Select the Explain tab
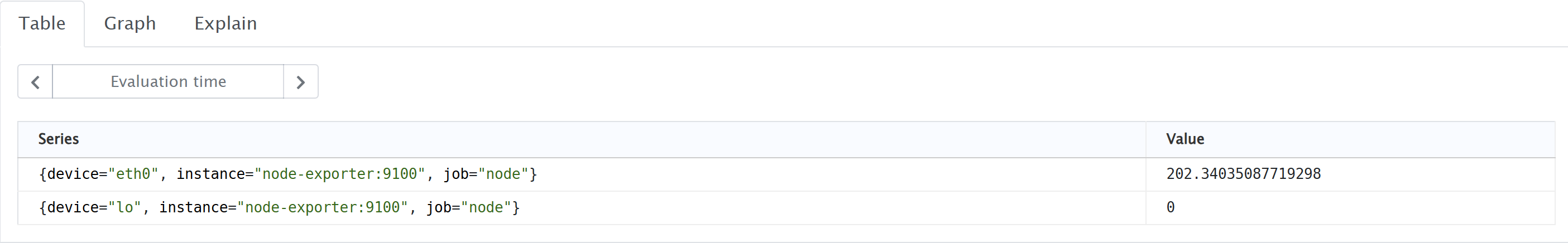The width and height of the screenshot is (1568, 243). 225,24
